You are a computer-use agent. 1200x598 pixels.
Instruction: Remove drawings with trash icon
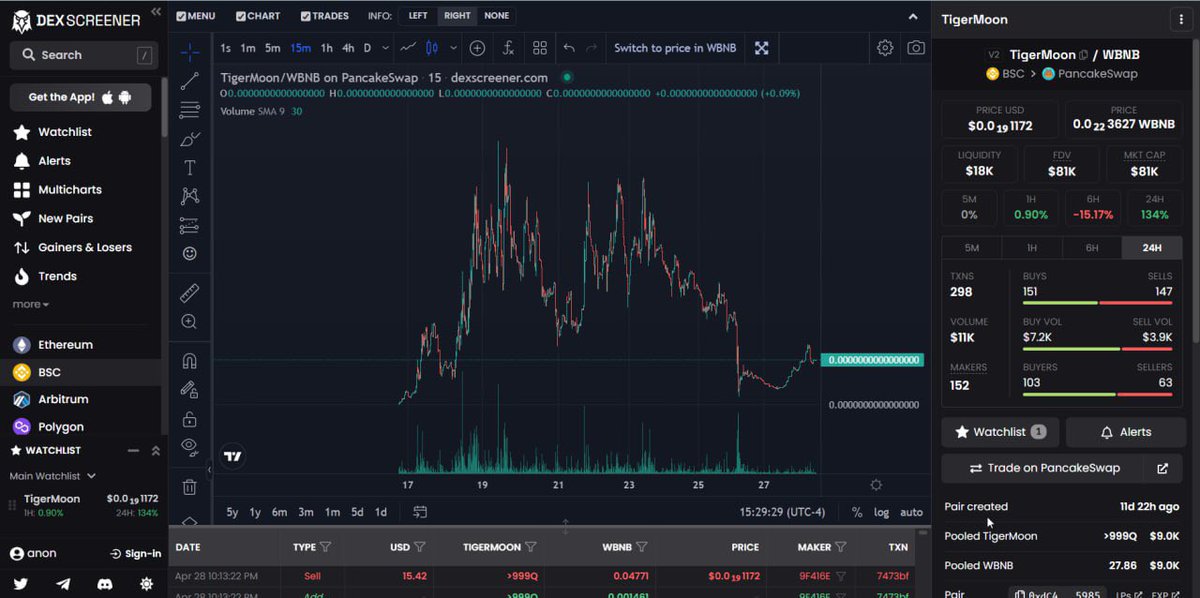189,487
